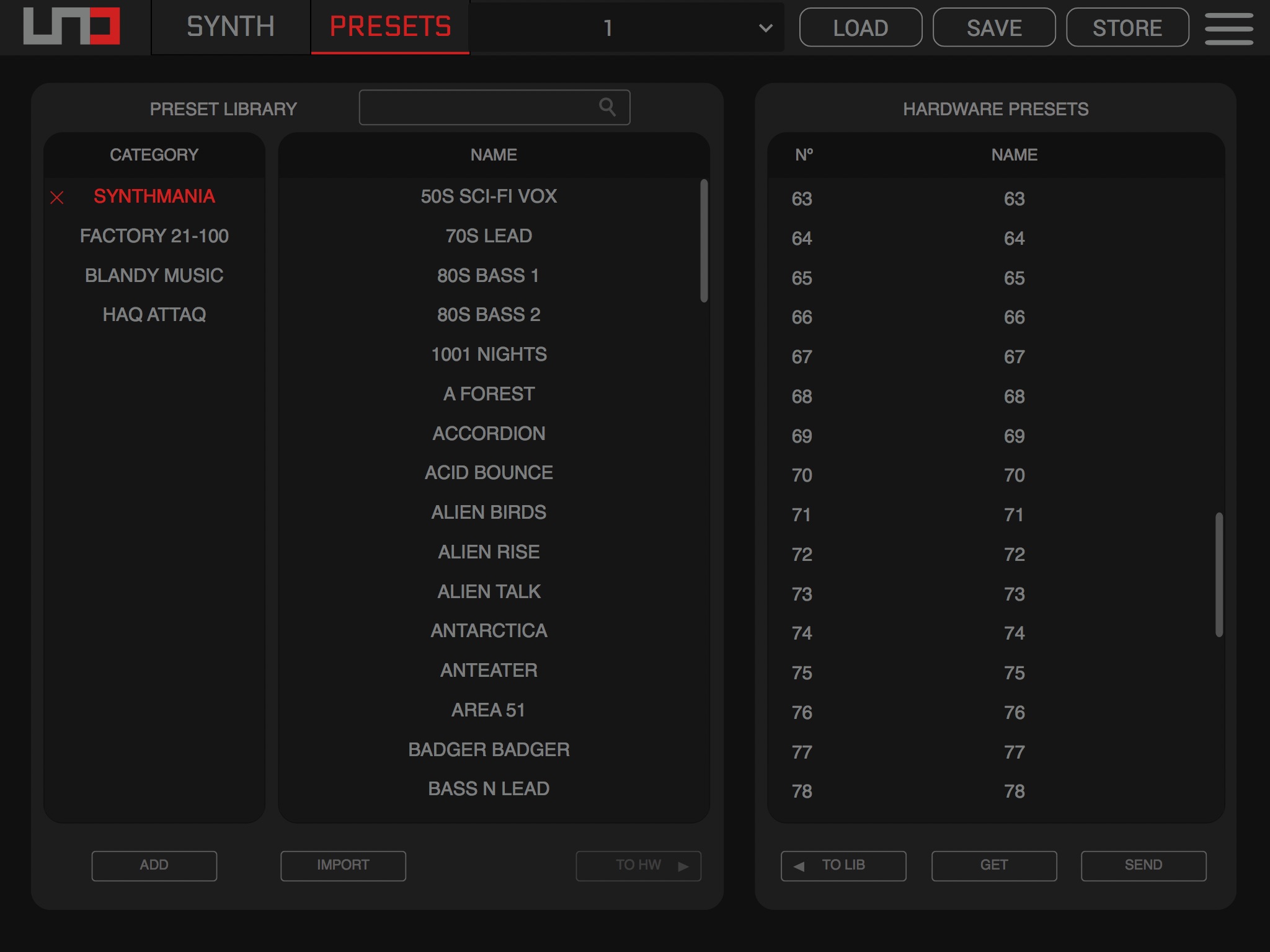This screenshot has height=952, width=1270.
Task: Click the hardware presets N° header
Action: click(x=804, y=155)
